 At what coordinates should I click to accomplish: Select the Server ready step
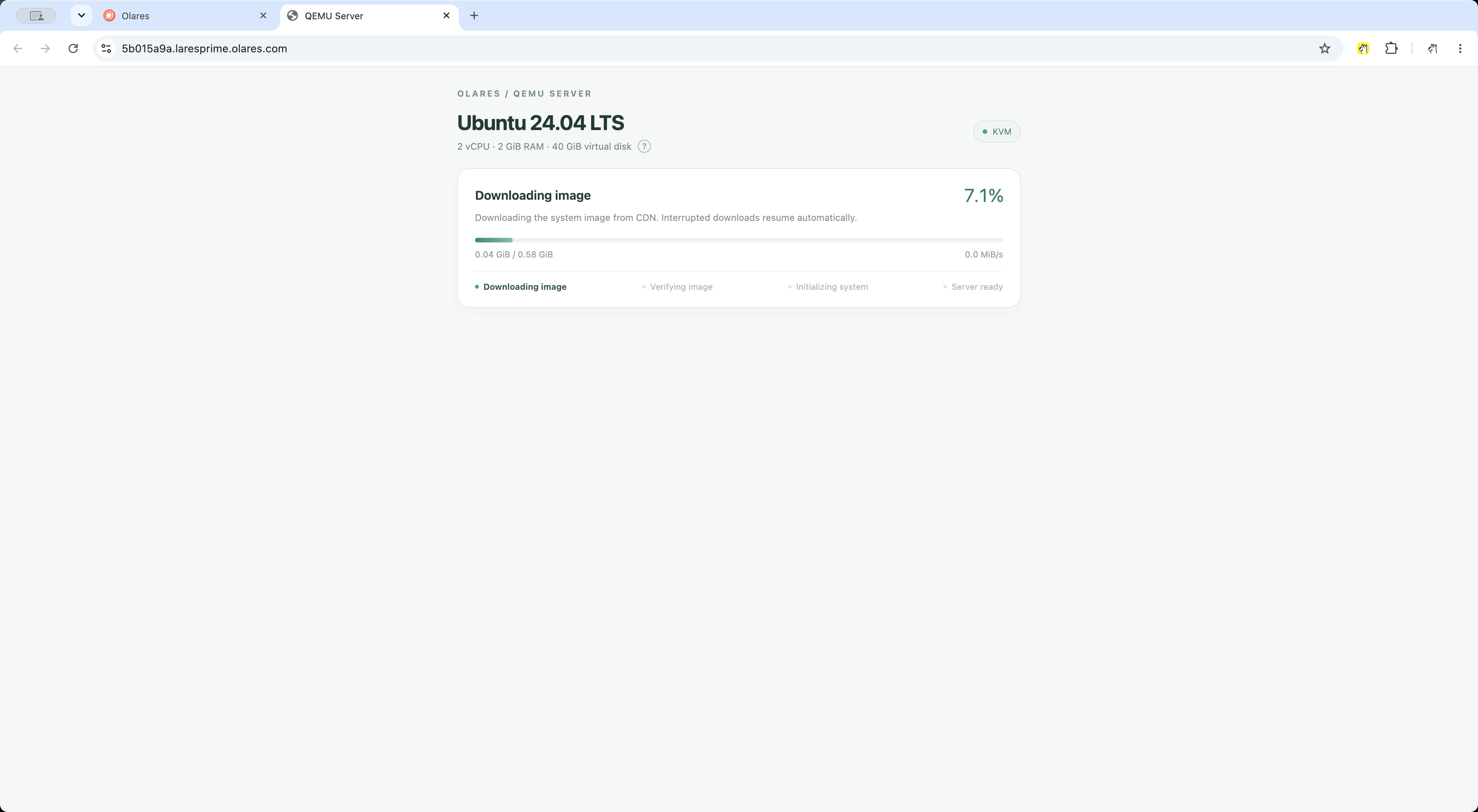(x=973, y=287)
